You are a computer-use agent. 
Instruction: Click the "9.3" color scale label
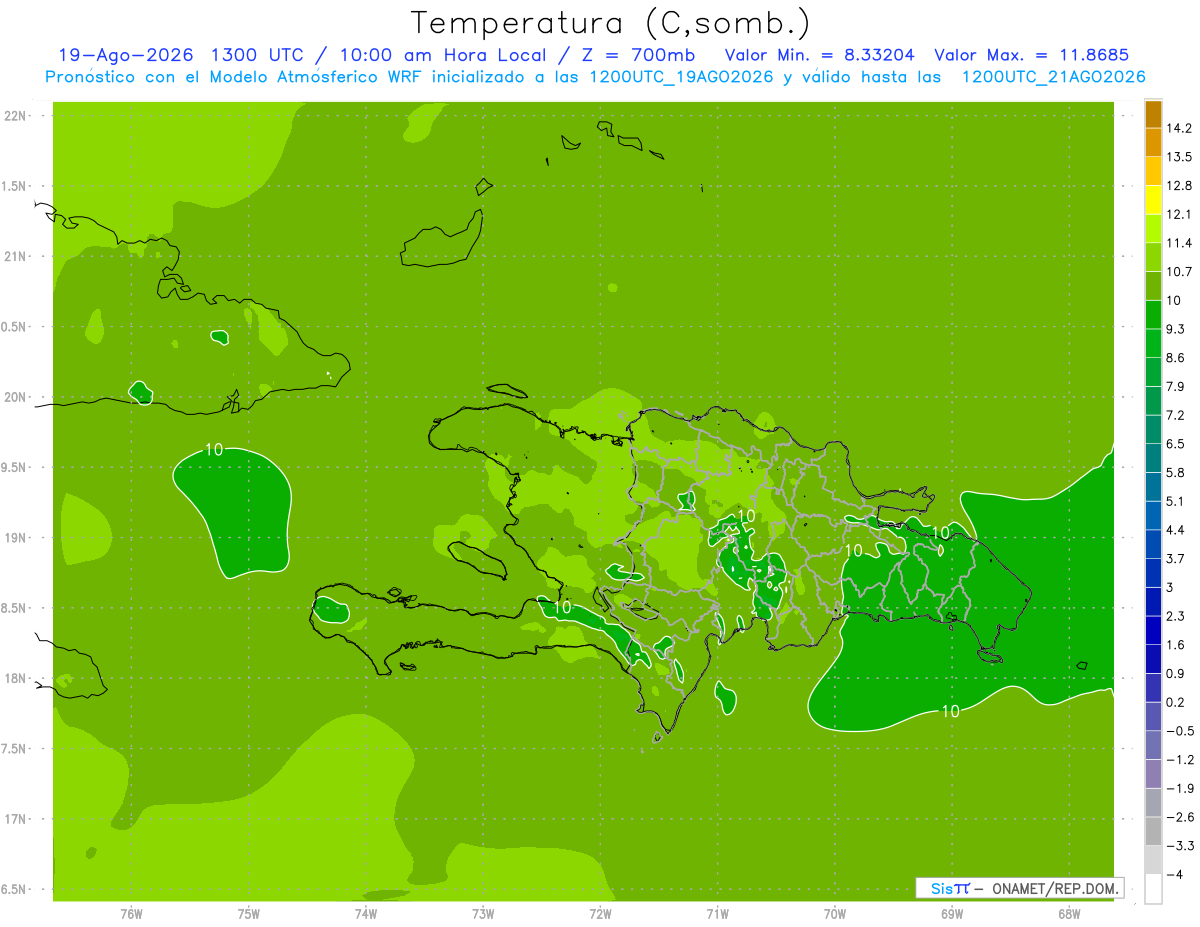click(x=1175, y=329)
